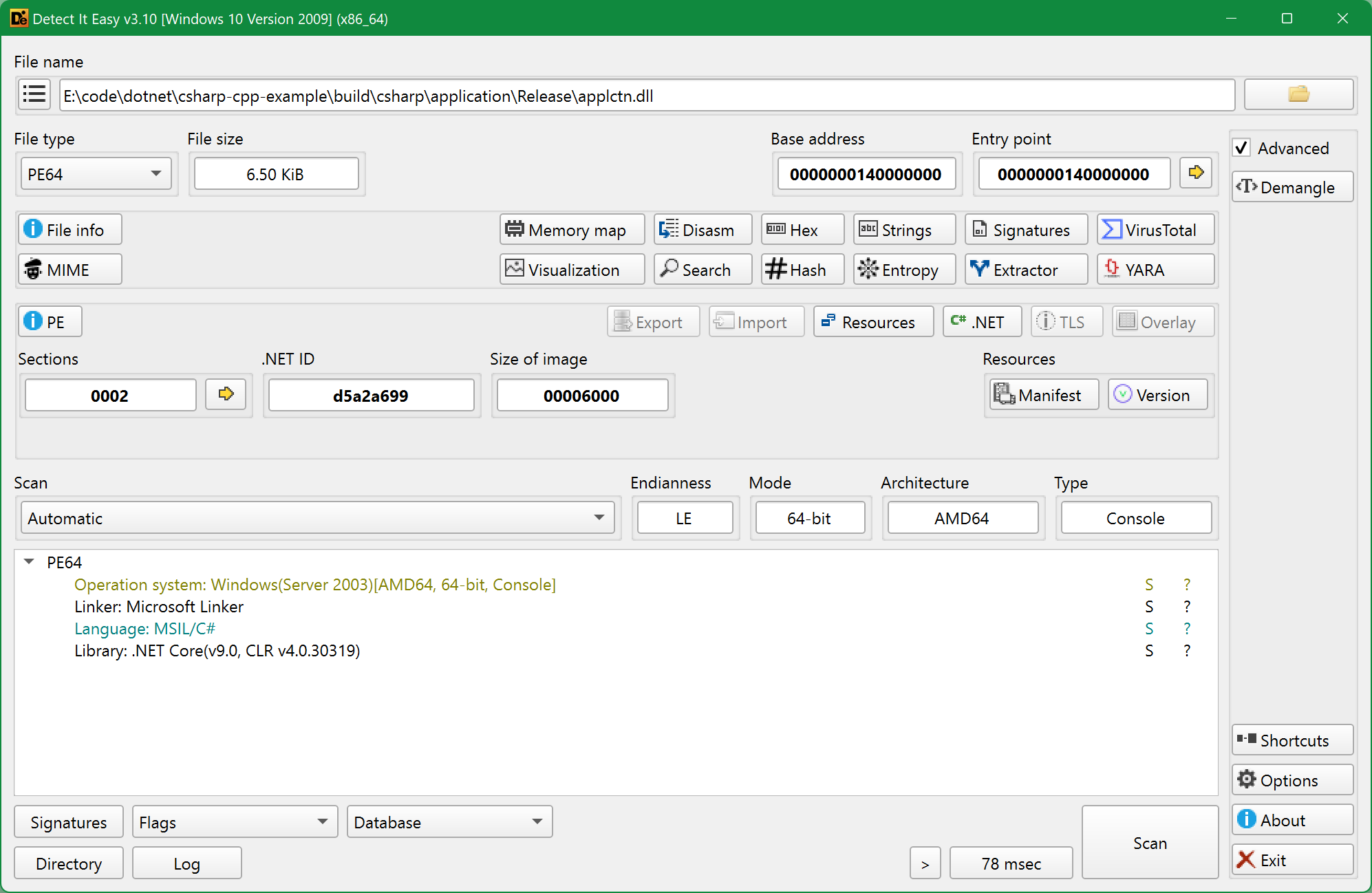1372x893 pixels.
Task: Open sections list via the arrow button
Action: [x=226, y=395]
